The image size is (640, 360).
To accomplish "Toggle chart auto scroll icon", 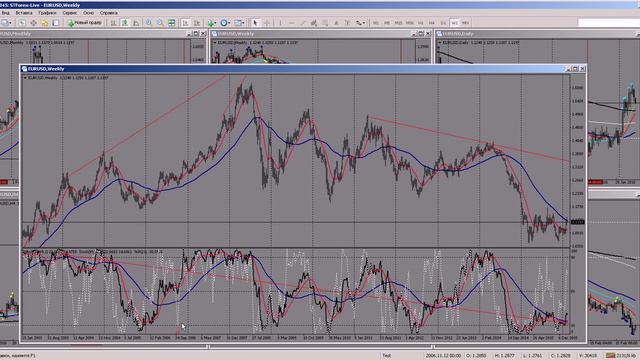I will (185, 23).
